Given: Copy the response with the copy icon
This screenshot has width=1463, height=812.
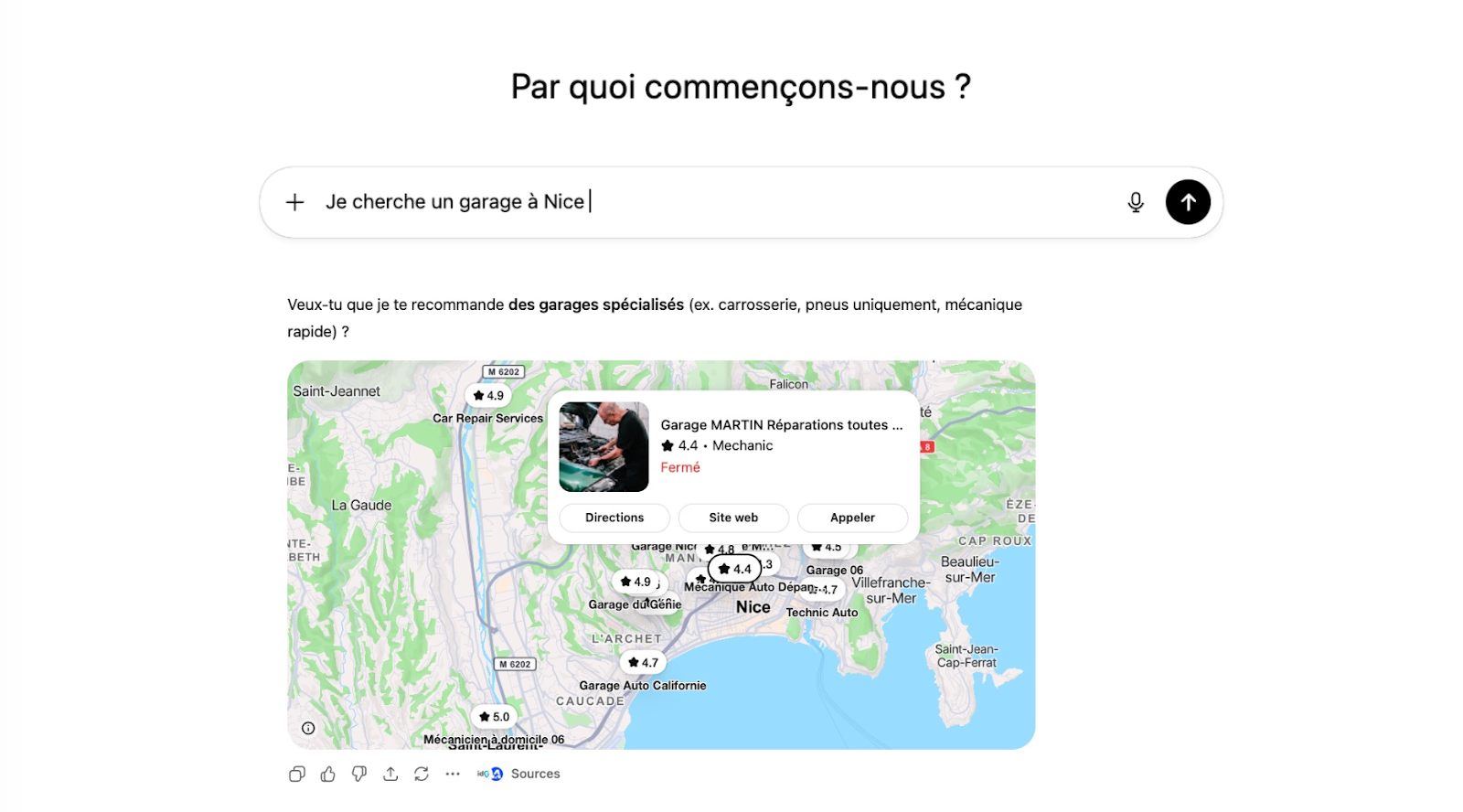Looking at the screenshot, I should coord(297,774).
